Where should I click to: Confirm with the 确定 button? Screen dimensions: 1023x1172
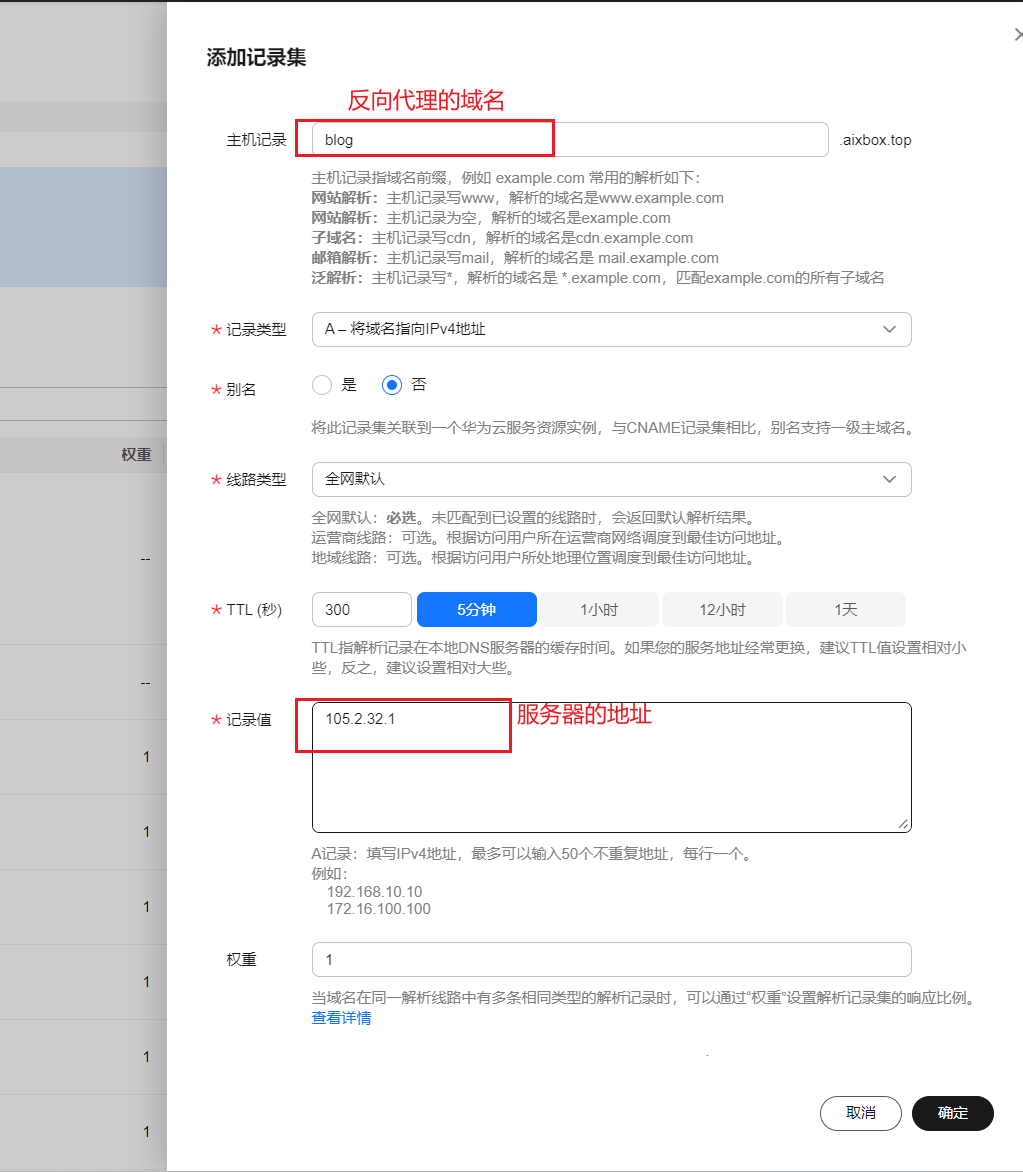pos(952,1113)
